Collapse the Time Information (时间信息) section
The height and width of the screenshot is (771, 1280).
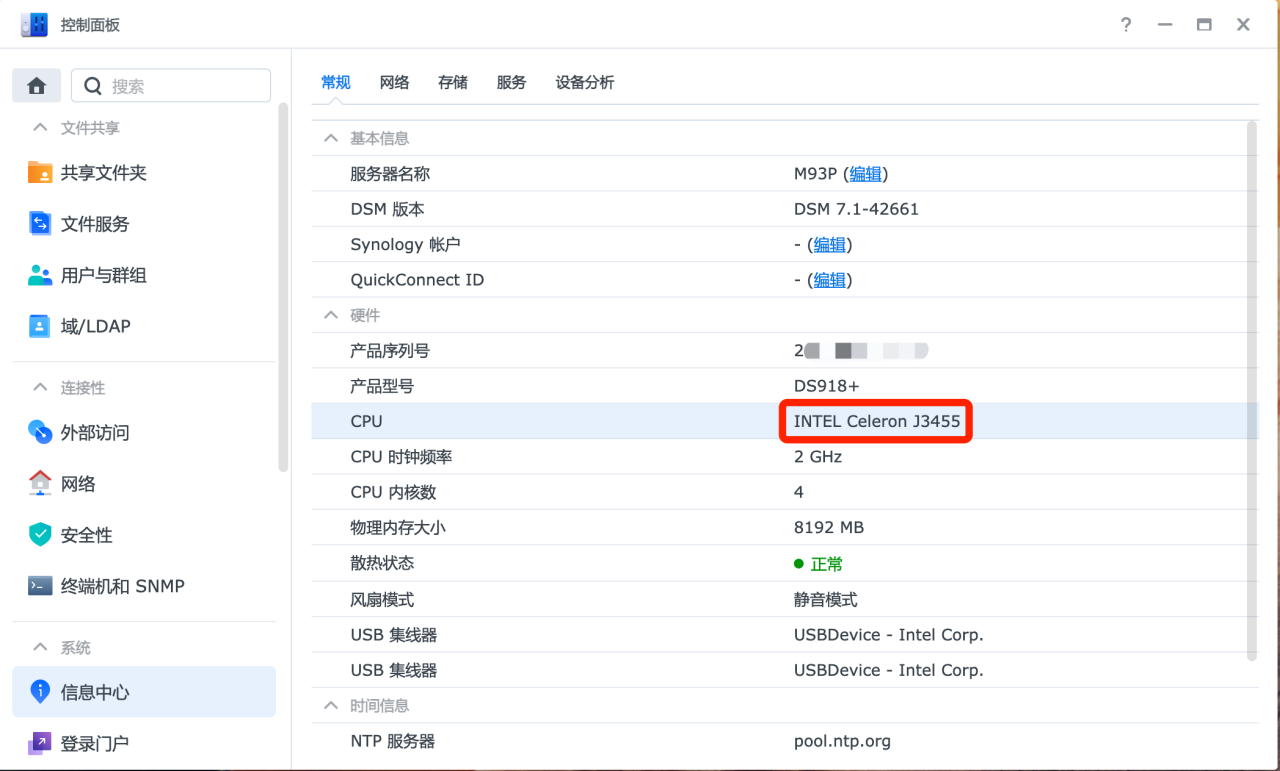point(330,705)
